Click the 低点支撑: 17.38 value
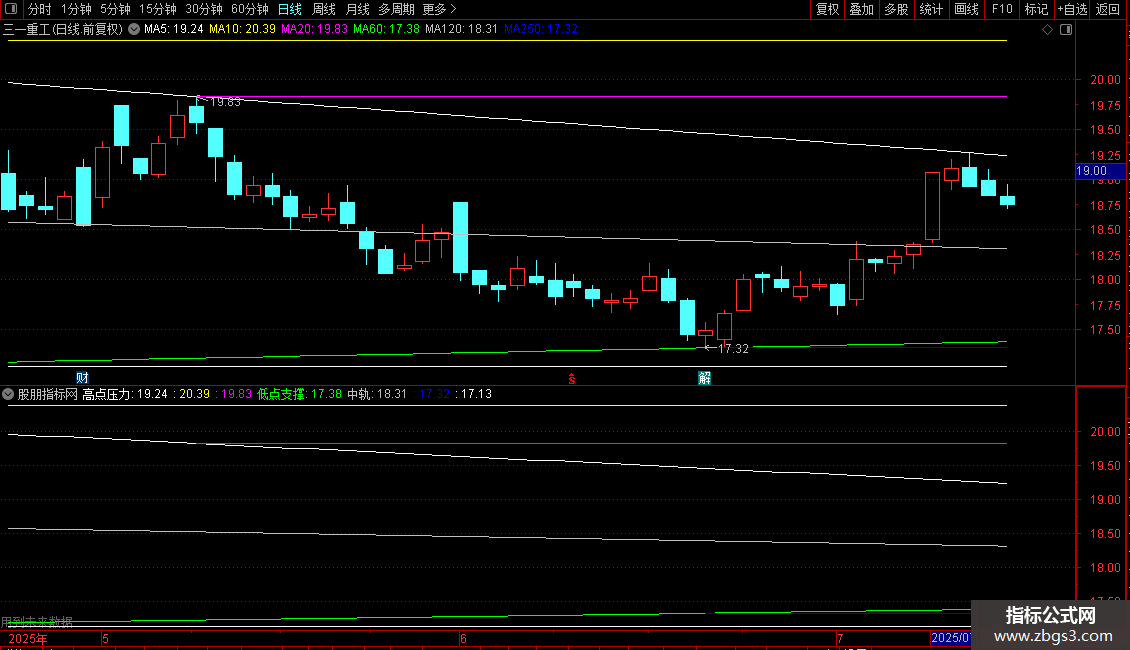This screenshot has width=1130, height=650. (x=299, y=394)
